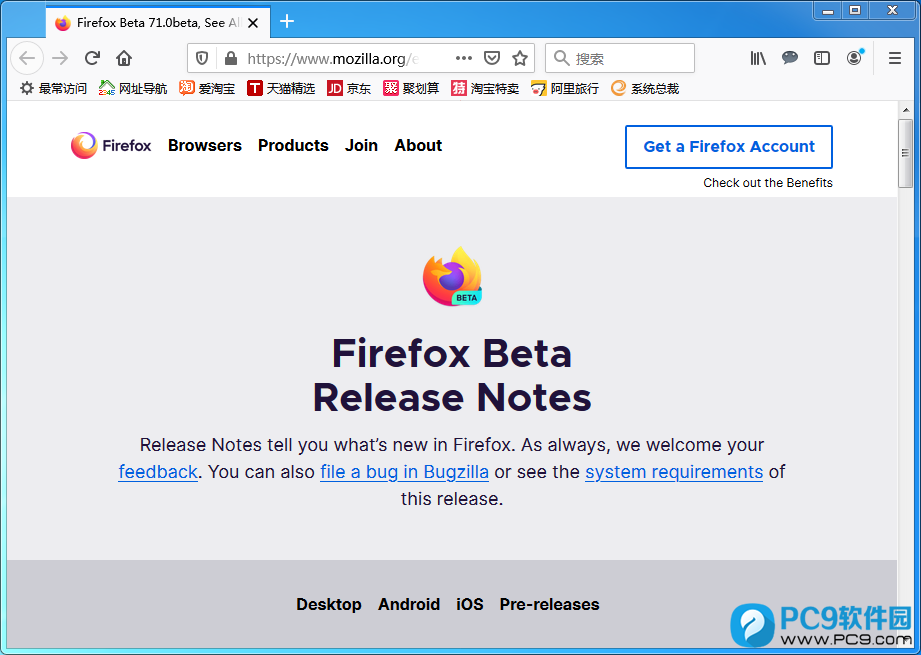
Task: Select the Desktop release notes tab
Action: tap(329, 604)
